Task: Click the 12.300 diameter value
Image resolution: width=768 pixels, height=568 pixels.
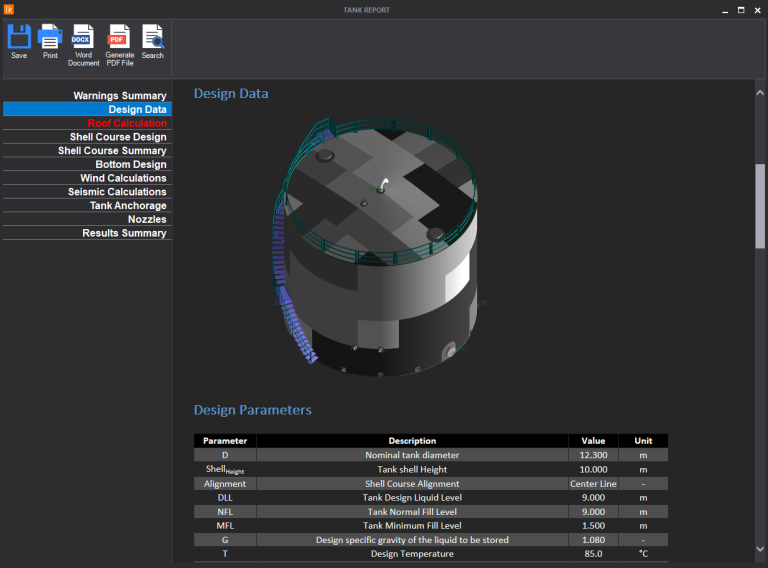Action: 593,455
